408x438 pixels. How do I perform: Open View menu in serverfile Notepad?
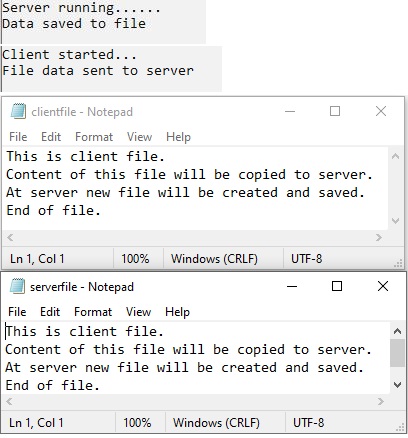pos(138,312)
